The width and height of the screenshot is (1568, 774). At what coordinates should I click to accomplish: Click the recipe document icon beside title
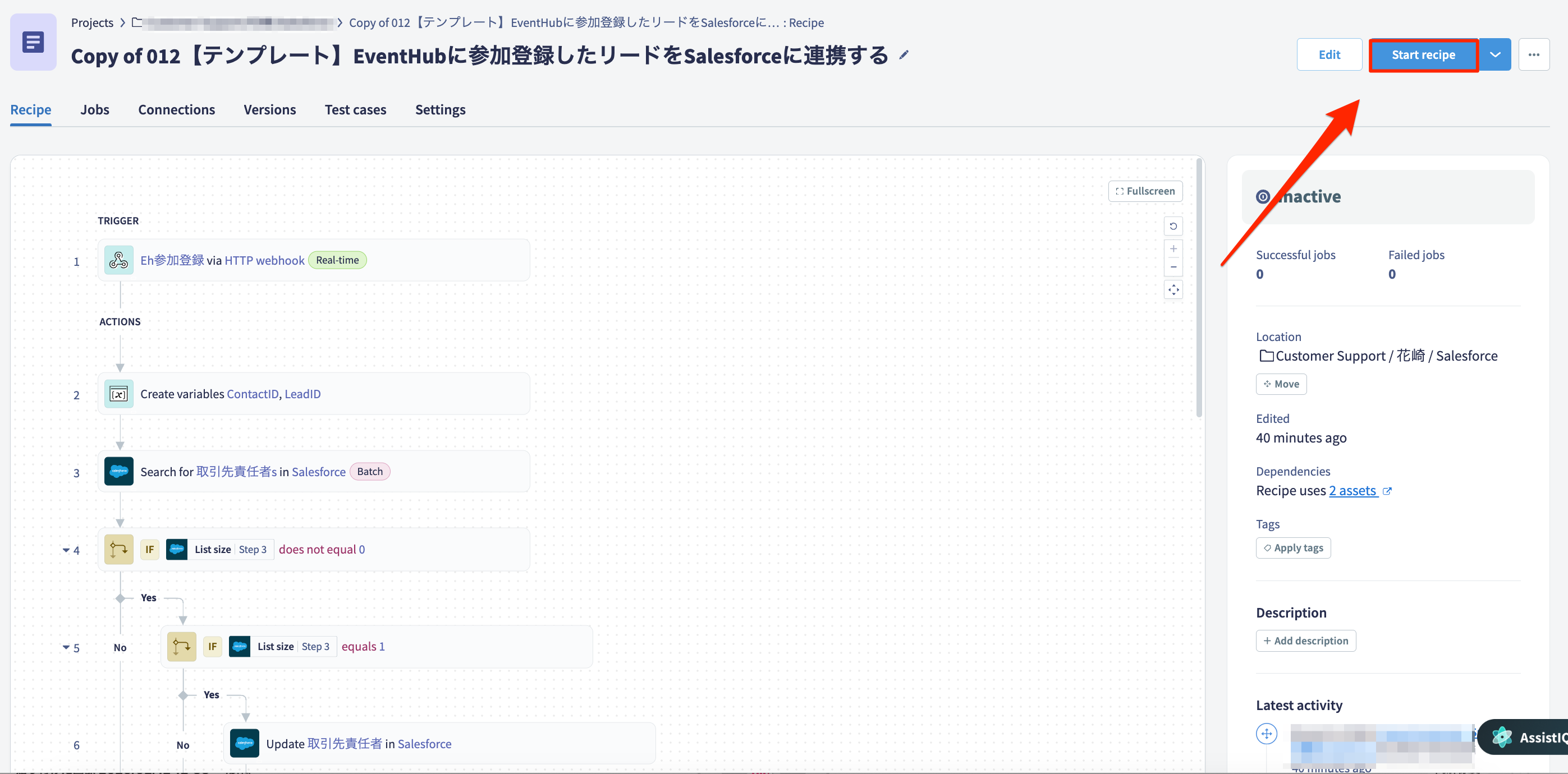[33, 42]
